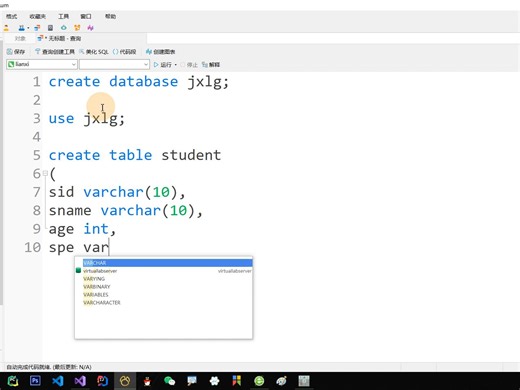Click 运行 to run the query
The height and width of the screenshot is (390, 520).
(163, 65)
